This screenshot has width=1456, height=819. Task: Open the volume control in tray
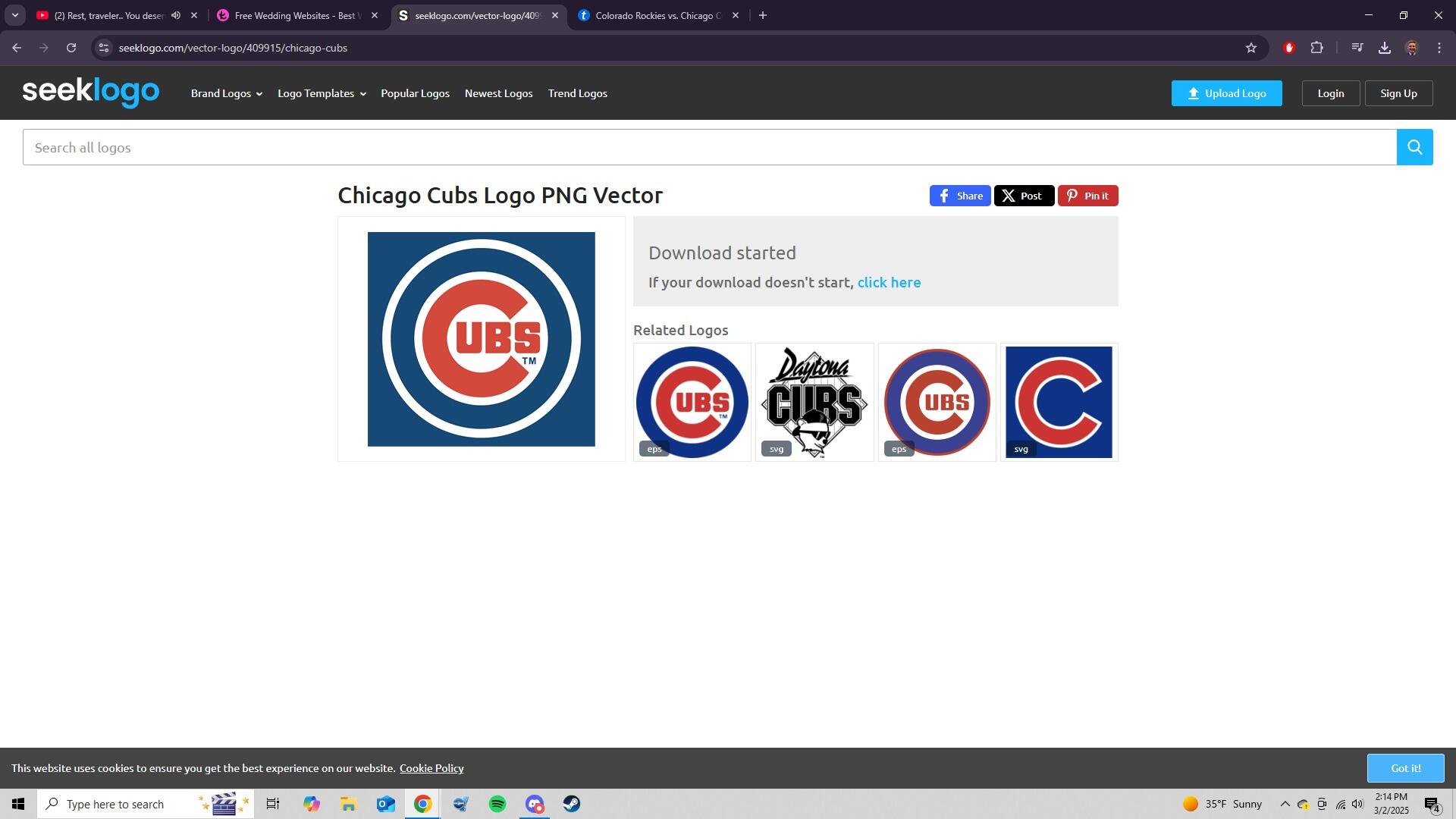[1357, 804]
